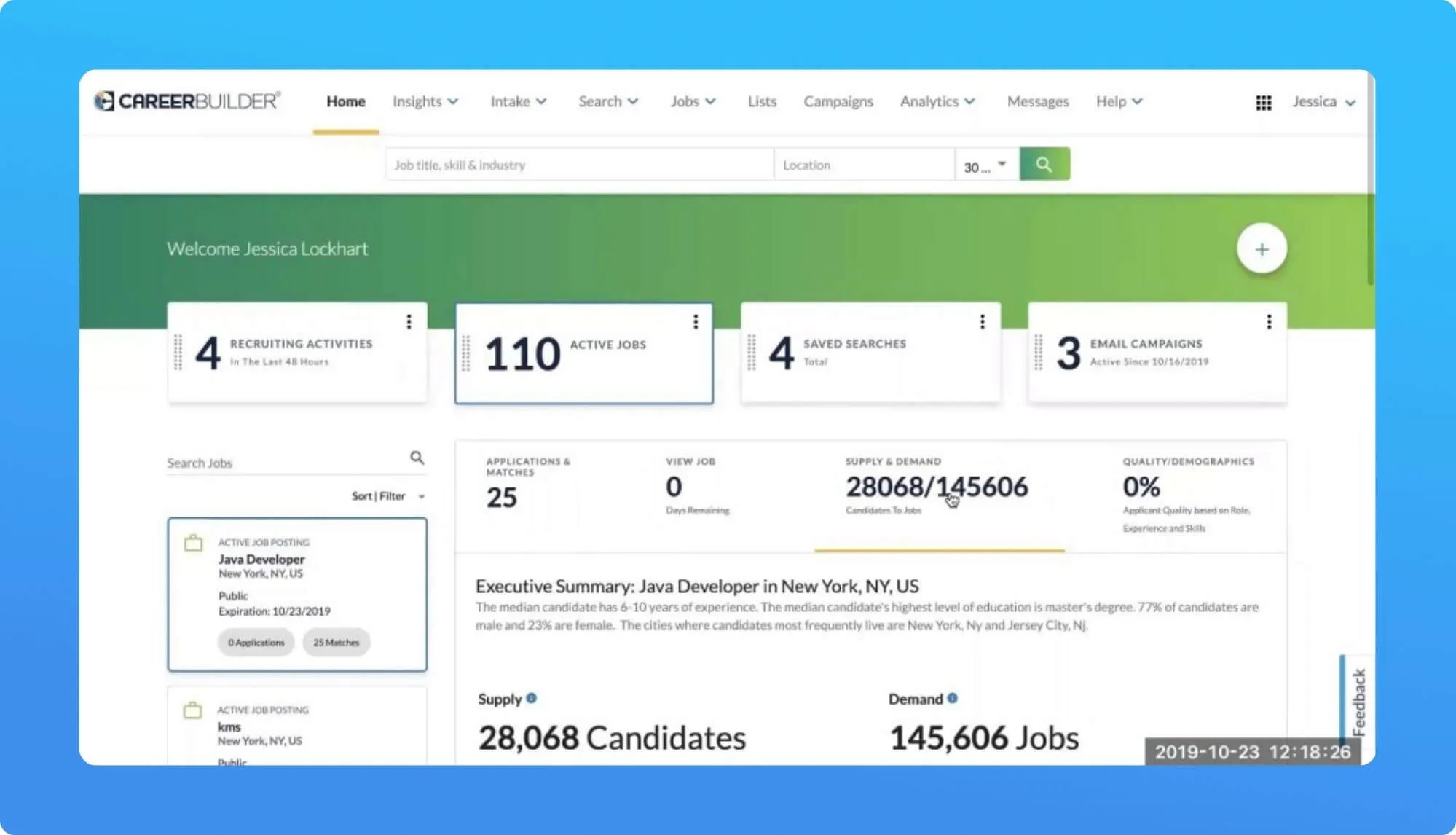Grab Saved Searches card drag handle

752,353
